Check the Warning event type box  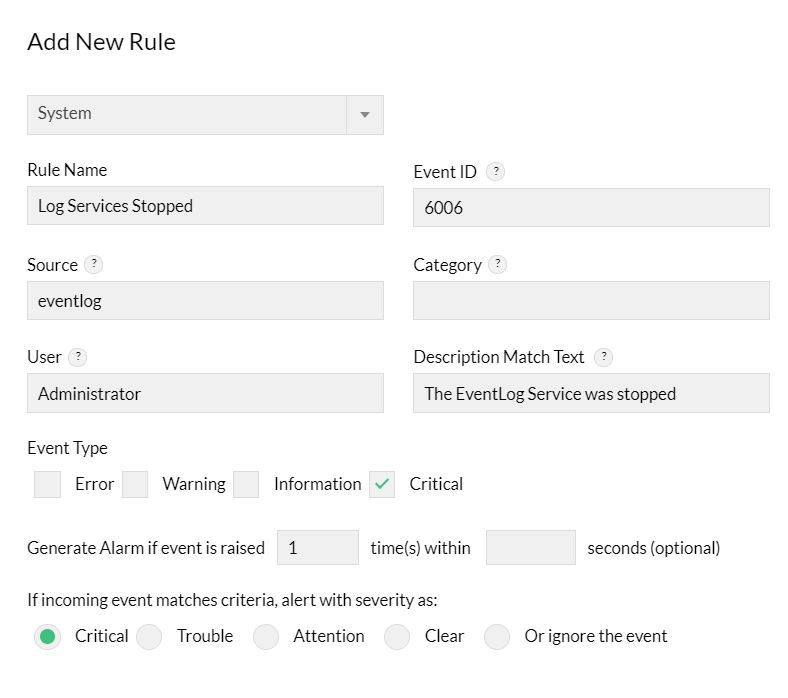135,484
